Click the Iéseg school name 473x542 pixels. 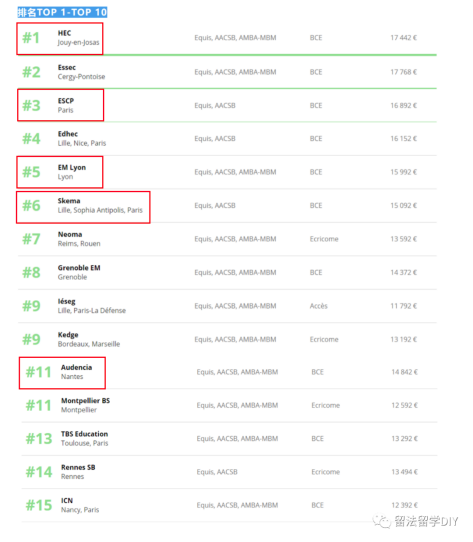66,301
